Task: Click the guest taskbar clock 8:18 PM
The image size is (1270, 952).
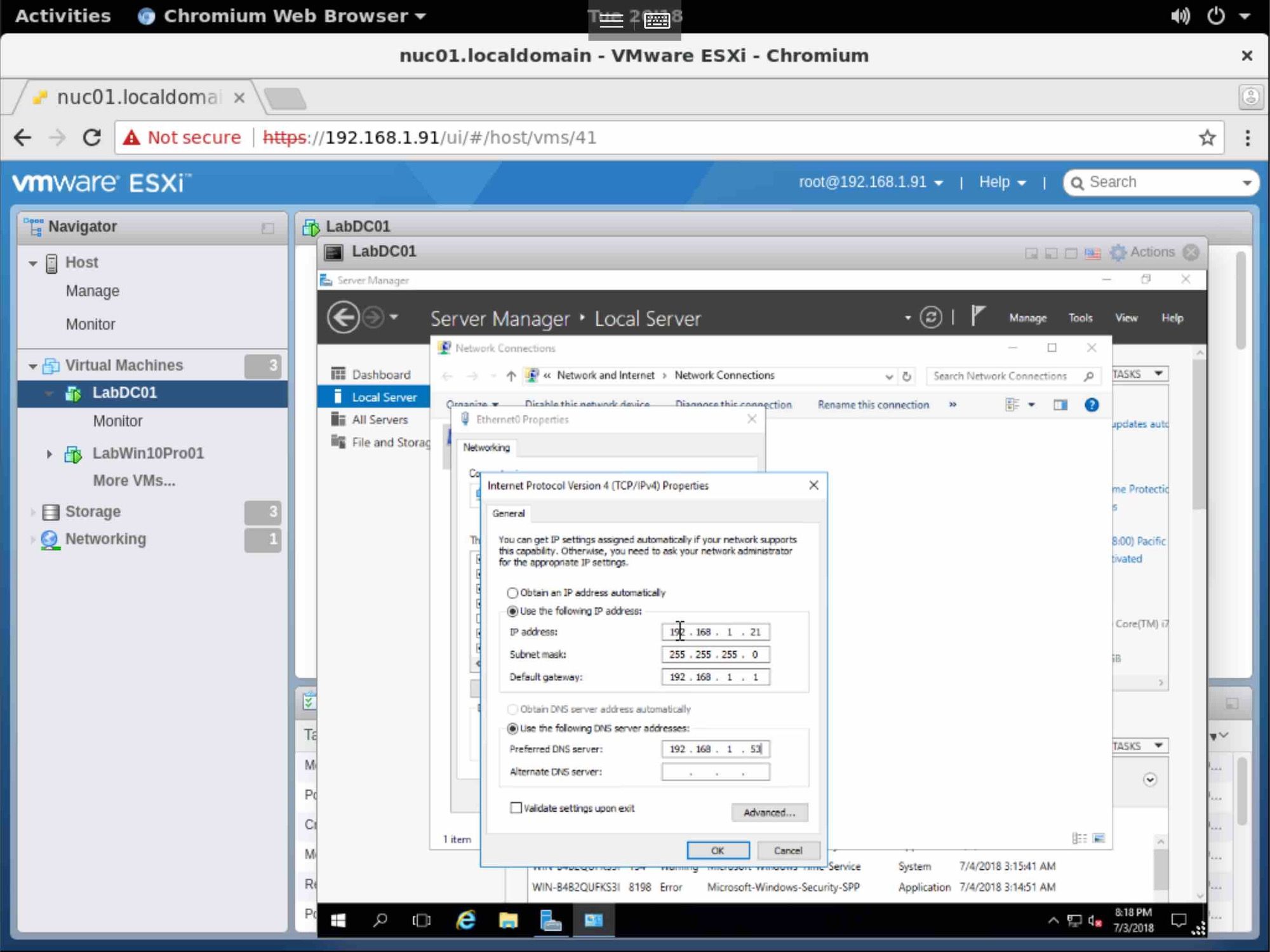Action: (x=1133, y=913)
